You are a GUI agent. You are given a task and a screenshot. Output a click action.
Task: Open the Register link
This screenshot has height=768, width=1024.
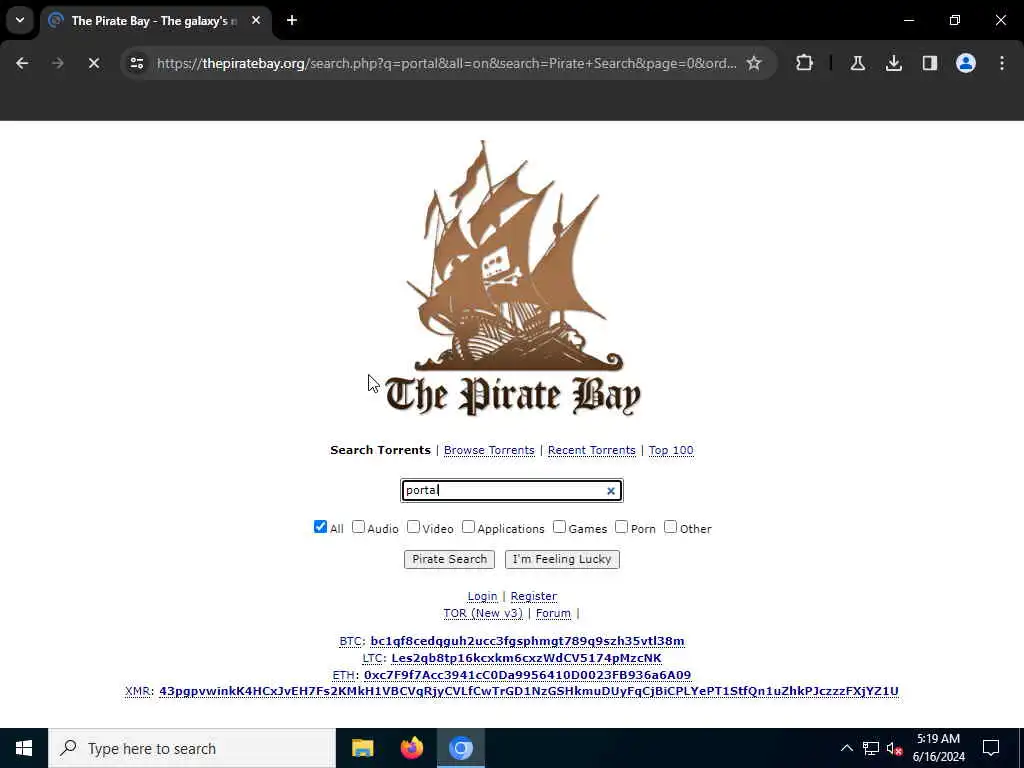534,596
